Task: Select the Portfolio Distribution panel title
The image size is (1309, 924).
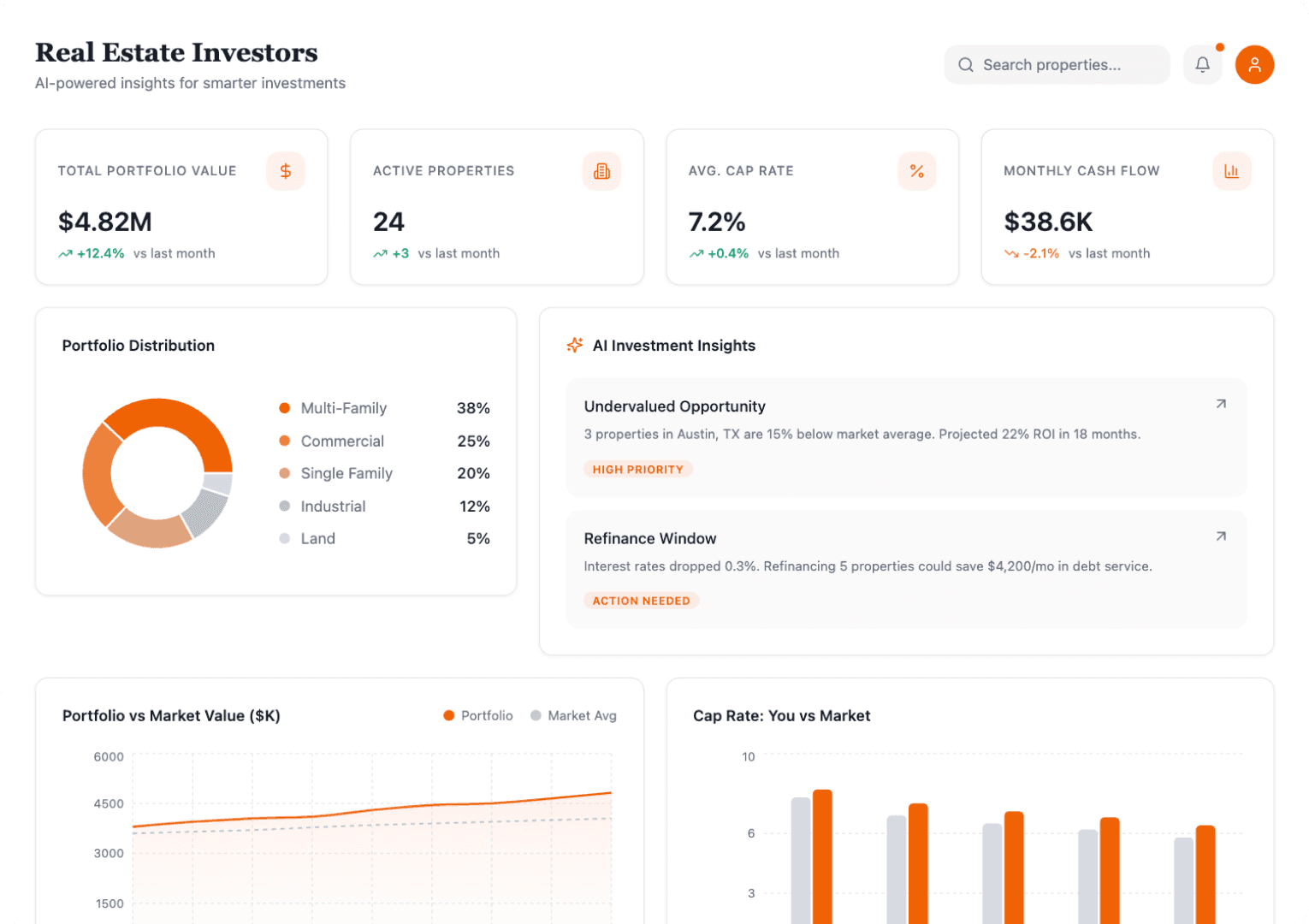Action: [x=139, y=345]
